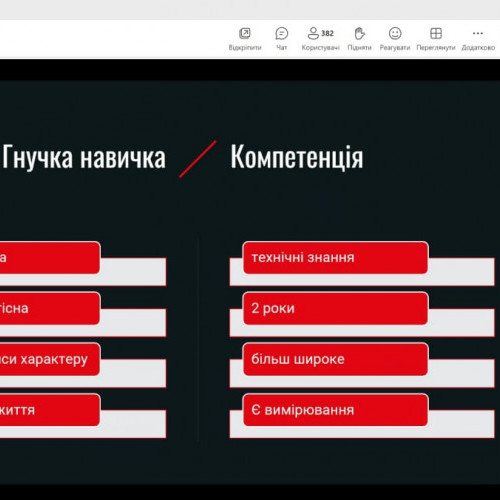Select the технічні знання red box
Image resolution: width=500 pixels, height=500 pixels.
click(336, 258)
